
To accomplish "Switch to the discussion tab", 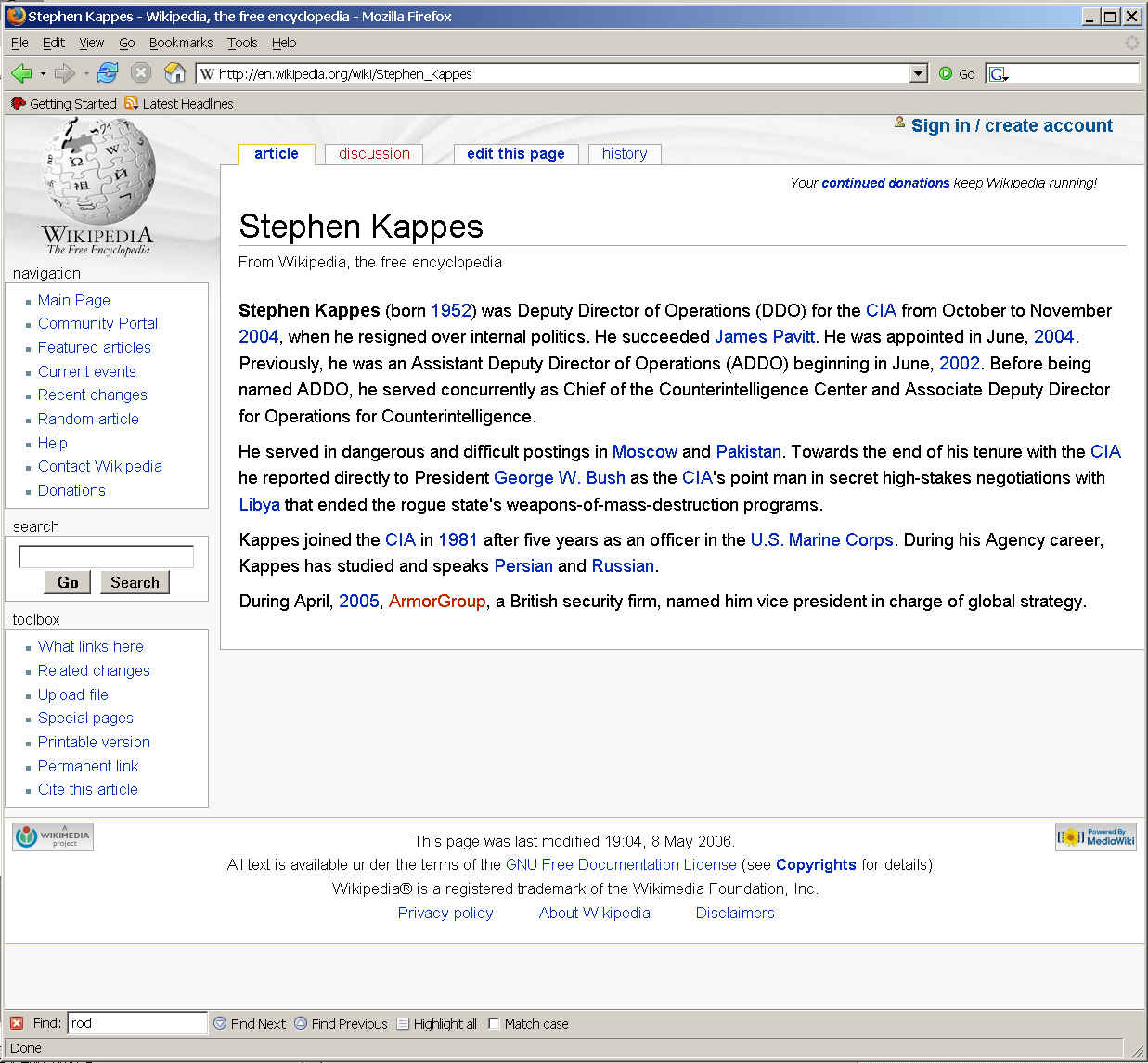I will coord(374,154).
